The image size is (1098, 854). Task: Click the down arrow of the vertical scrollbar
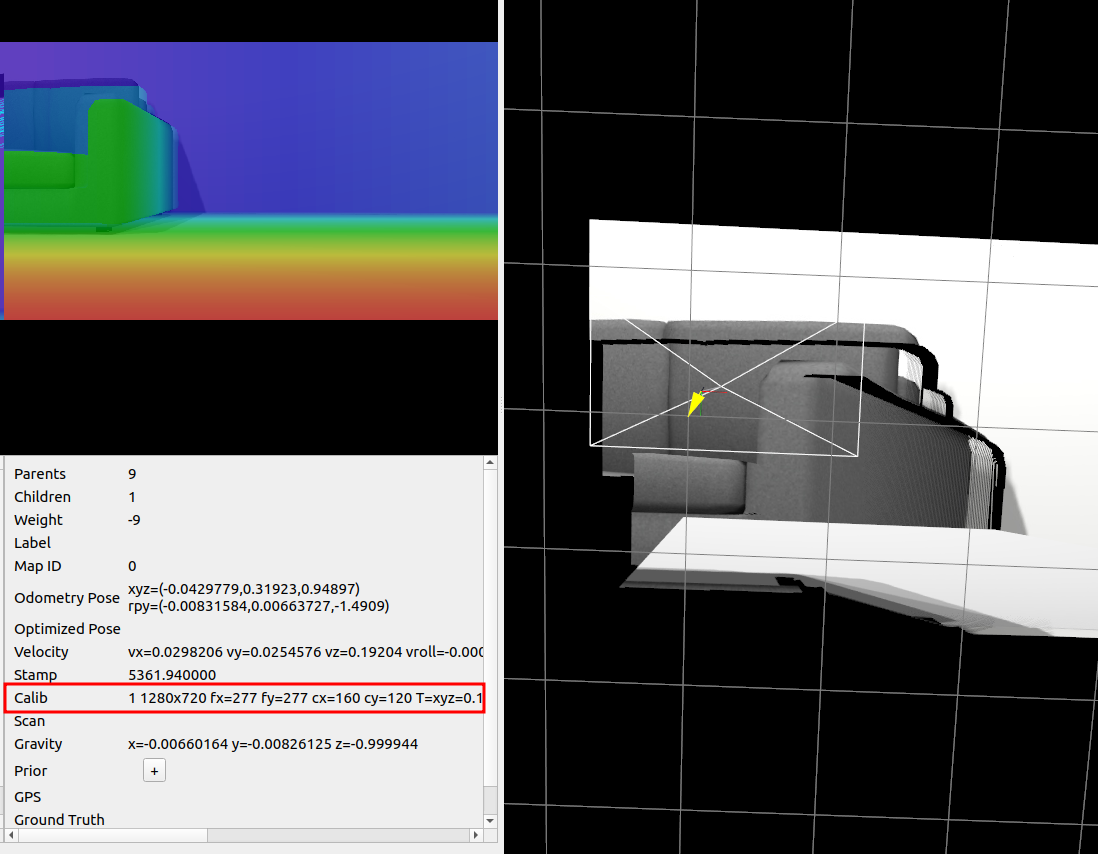click(x=489, y=820)
